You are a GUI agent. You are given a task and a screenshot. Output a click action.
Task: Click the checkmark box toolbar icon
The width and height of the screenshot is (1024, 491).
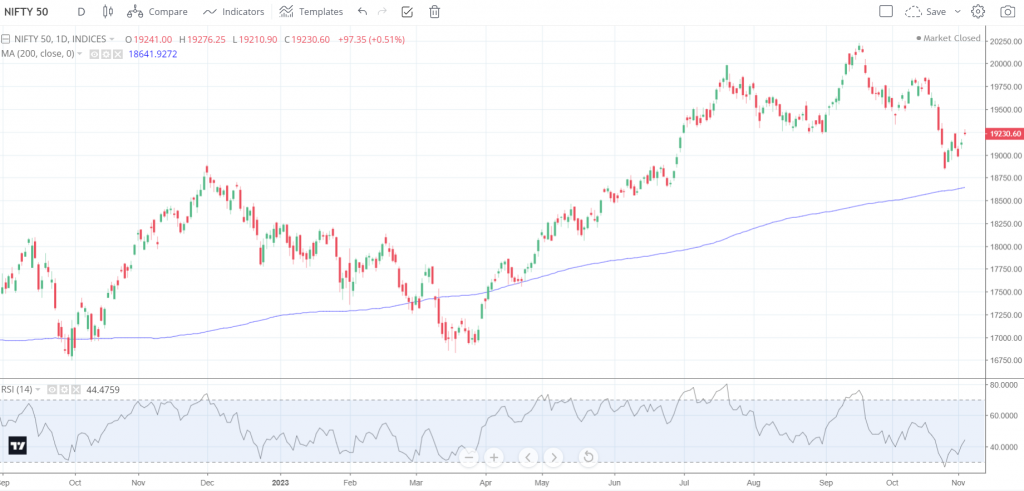[x=407, y=12]
